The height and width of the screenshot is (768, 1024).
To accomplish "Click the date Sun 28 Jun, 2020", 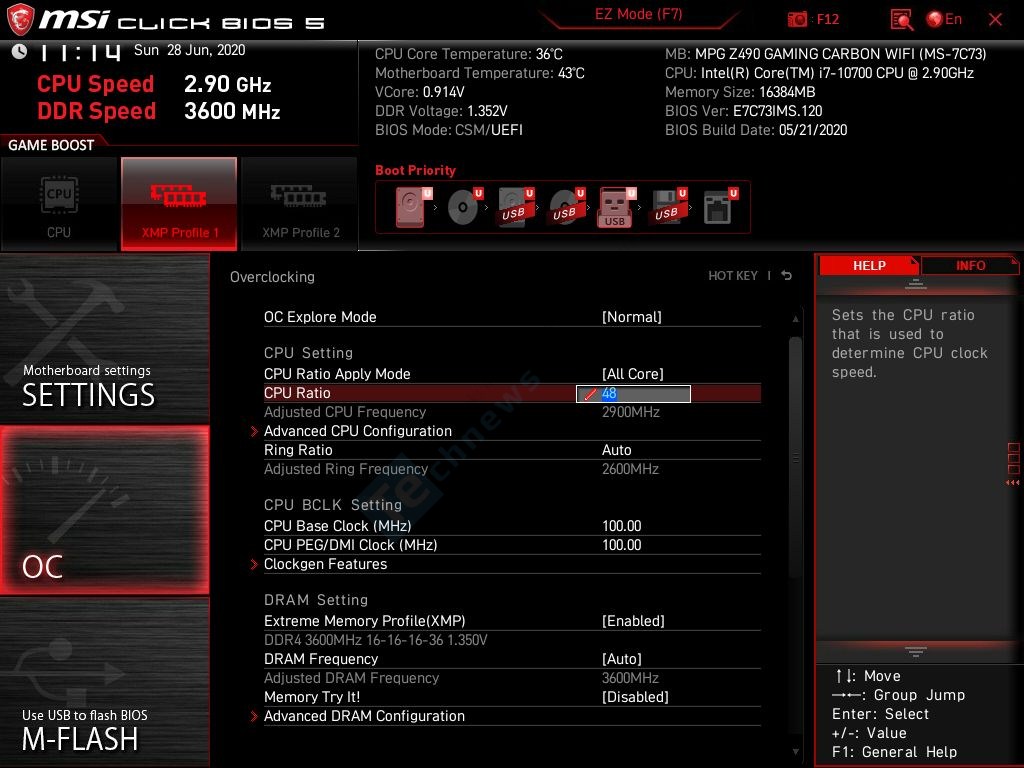I will [x=189, y=50].
